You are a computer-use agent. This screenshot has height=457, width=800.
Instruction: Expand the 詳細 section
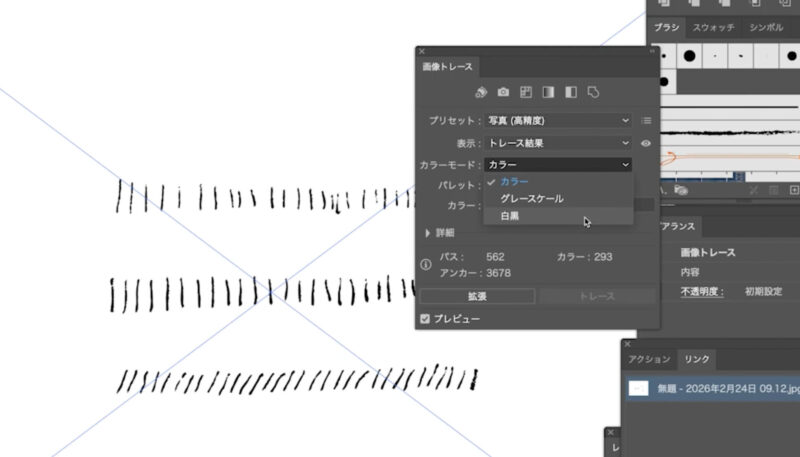pyautogui.click(x=429, y=233)
